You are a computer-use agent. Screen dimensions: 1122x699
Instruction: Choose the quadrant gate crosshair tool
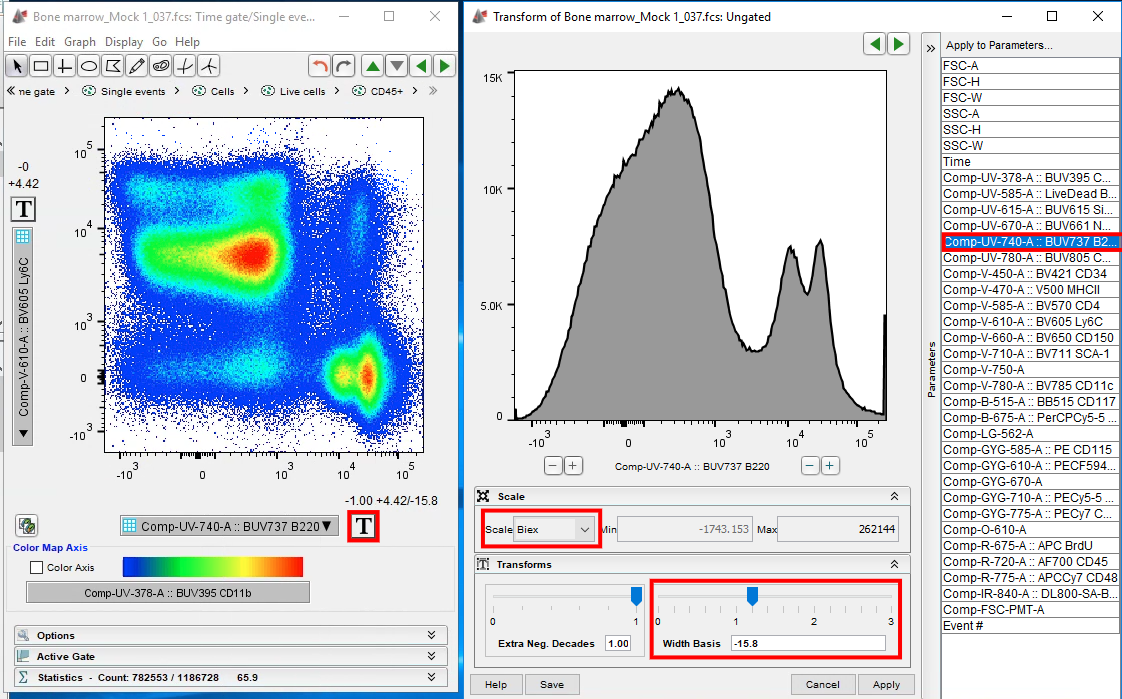click(65, 66)
